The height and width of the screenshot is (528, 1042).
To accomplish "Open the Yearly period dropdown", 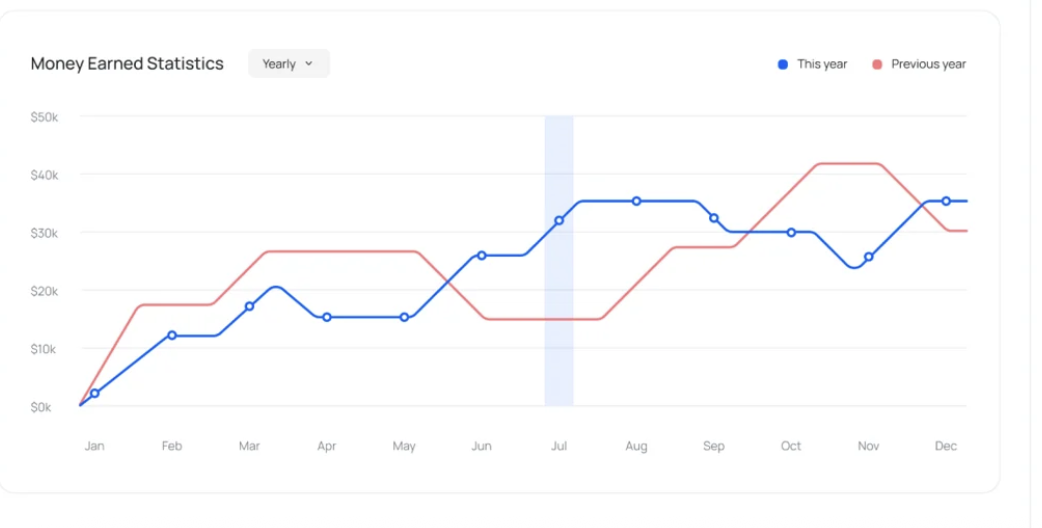I will (x=288, y=64).
